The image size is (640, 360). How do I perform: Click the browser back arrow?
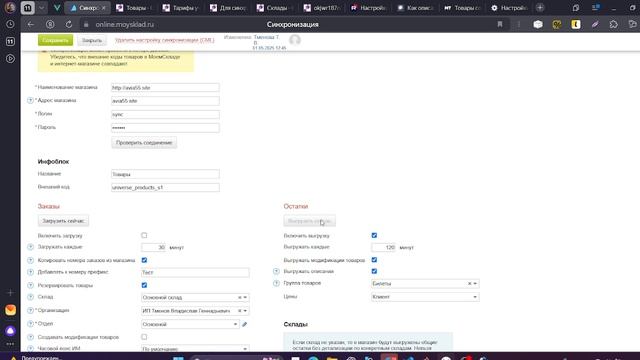[31, 24]
